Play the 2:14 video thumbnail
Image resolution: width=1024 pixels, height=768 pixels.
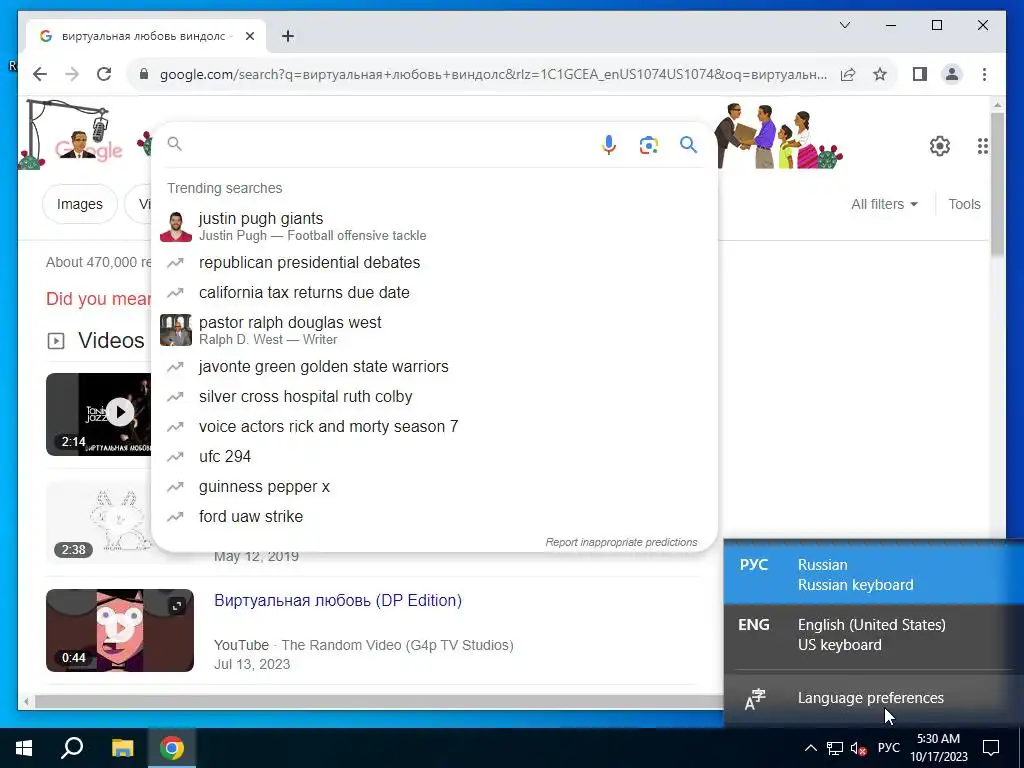98,414
